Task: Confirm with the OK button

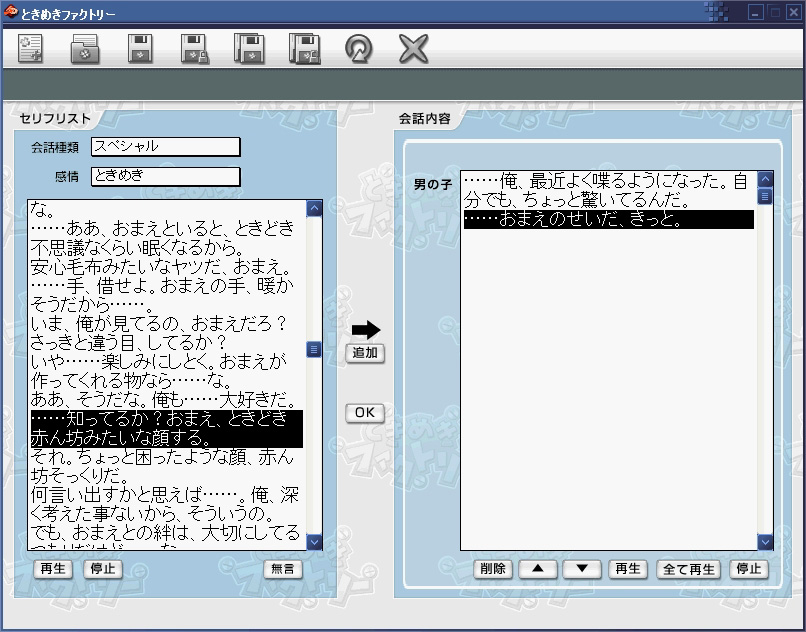Action: [365, 413]
